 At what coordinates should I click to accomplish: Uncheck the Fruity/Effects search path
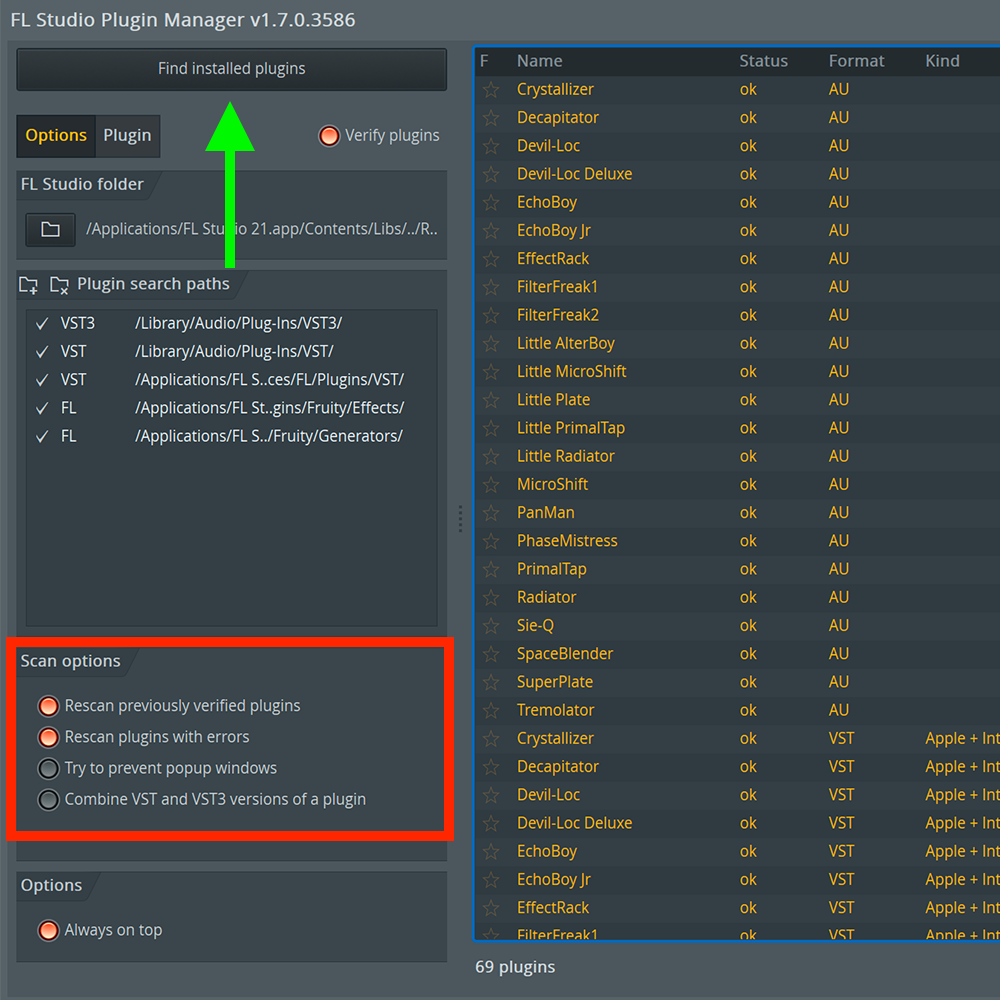pos(42,408)
